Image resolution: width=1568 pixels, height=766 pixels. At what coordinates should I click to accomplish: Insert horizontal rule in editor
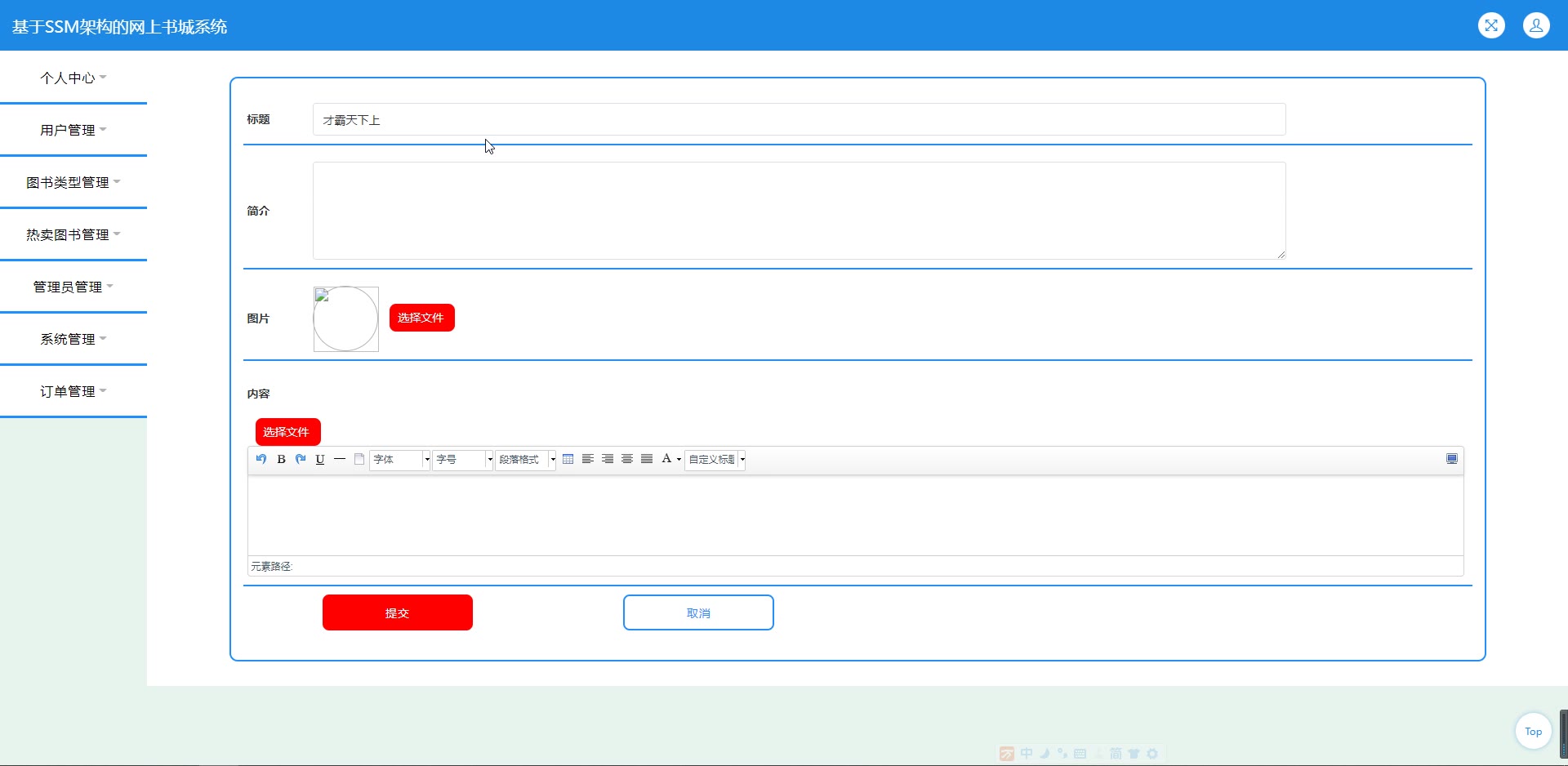pyautogui.click(x=340, y=459)
